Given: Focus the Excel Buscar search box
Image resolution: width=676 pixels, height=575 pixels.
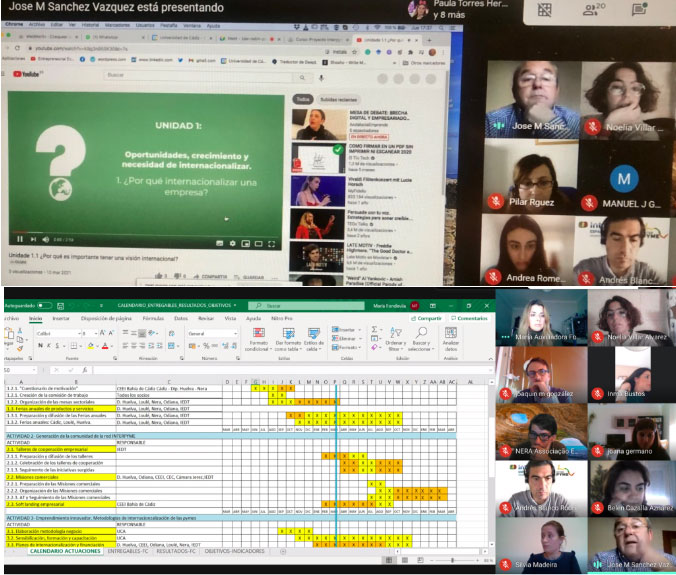Looking at the screenshot, I should pyautogui.click(x=306, y=306).
